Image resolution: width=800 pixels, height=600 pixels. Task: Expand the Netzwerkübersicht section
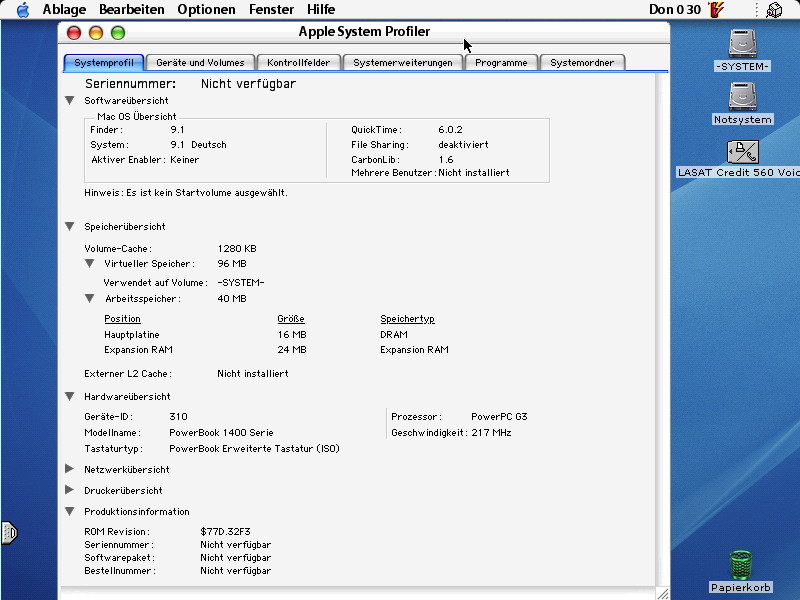click(x=70, y=469)
